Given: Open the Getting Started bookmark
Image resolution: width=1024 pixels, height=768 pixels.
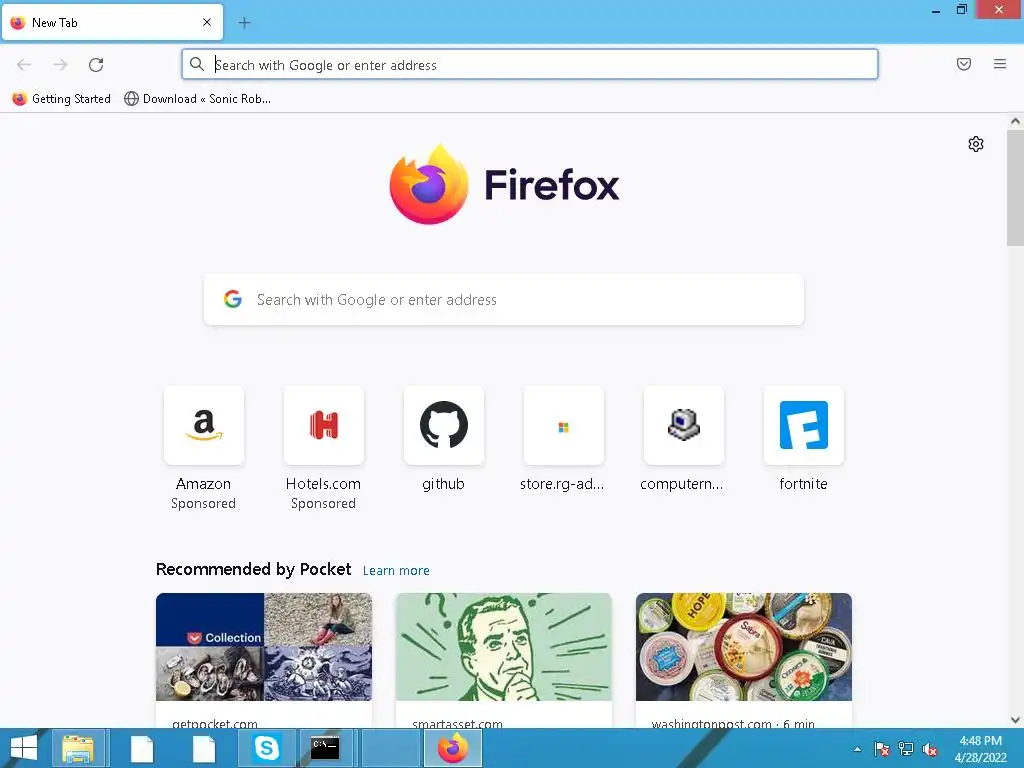Looking at the screenshot, I should pyautogui.click(x=61, y=99).
